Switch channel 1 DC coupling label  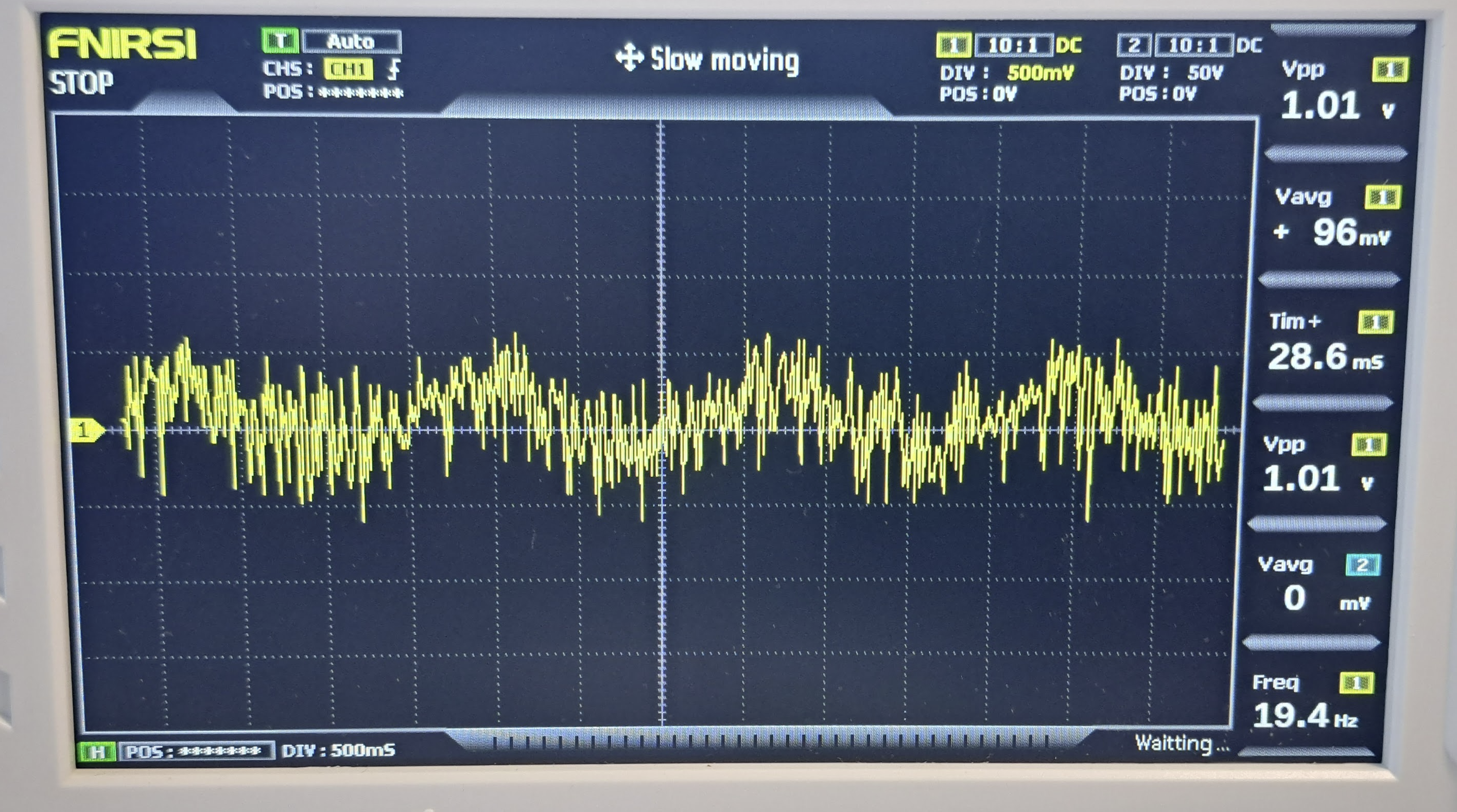point(1068,45)
